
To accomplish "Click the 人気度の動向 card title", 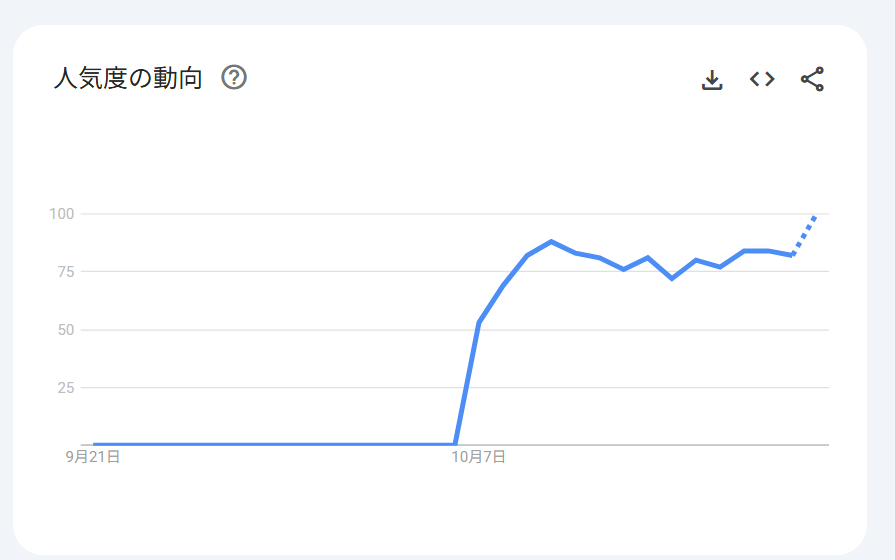I will (128, 78).
